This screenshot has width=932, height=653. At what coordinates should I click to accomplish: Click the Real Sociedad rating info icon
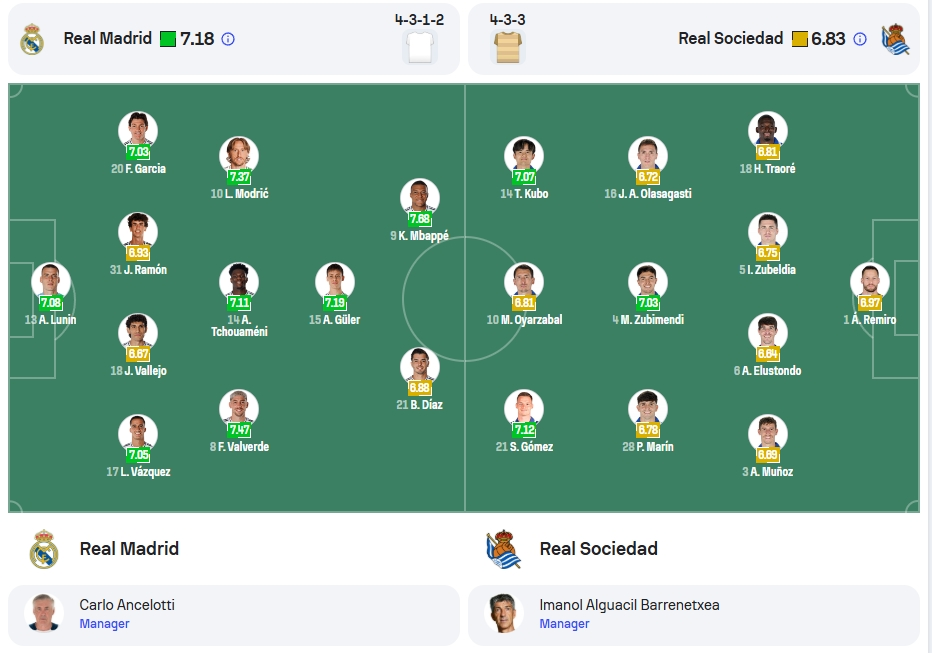coord(859,39)
